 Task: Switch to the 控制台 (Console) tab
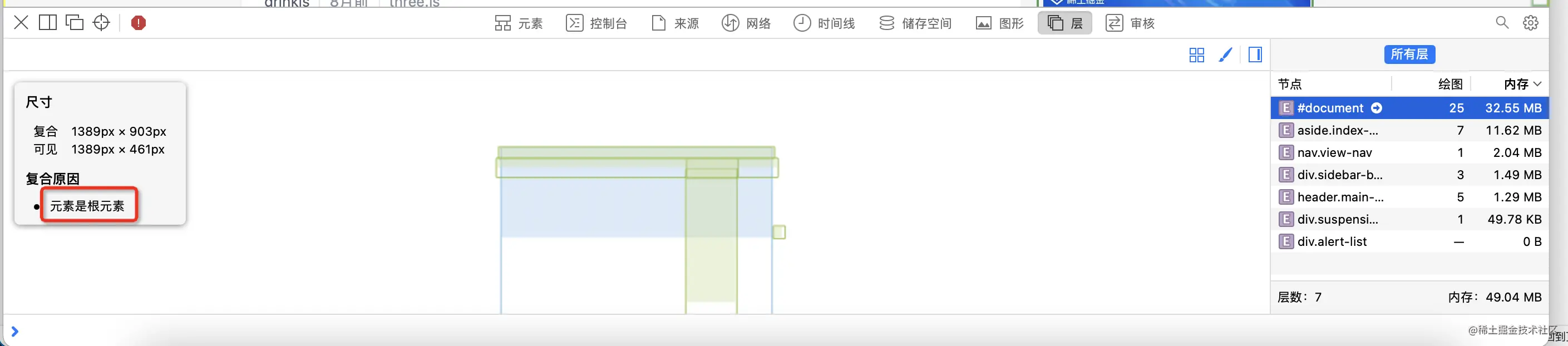(596, 23)
